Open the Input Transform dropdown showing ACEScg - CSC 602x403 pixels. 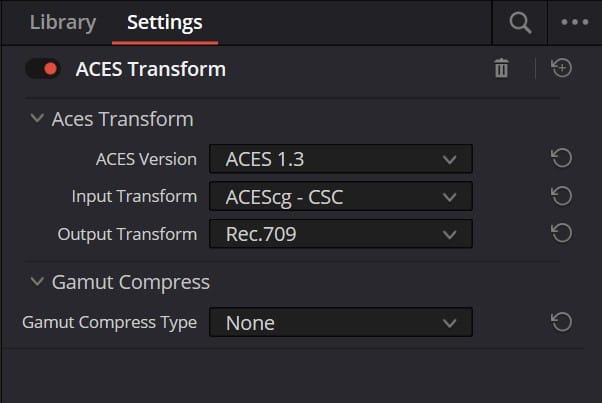[341, 197]
